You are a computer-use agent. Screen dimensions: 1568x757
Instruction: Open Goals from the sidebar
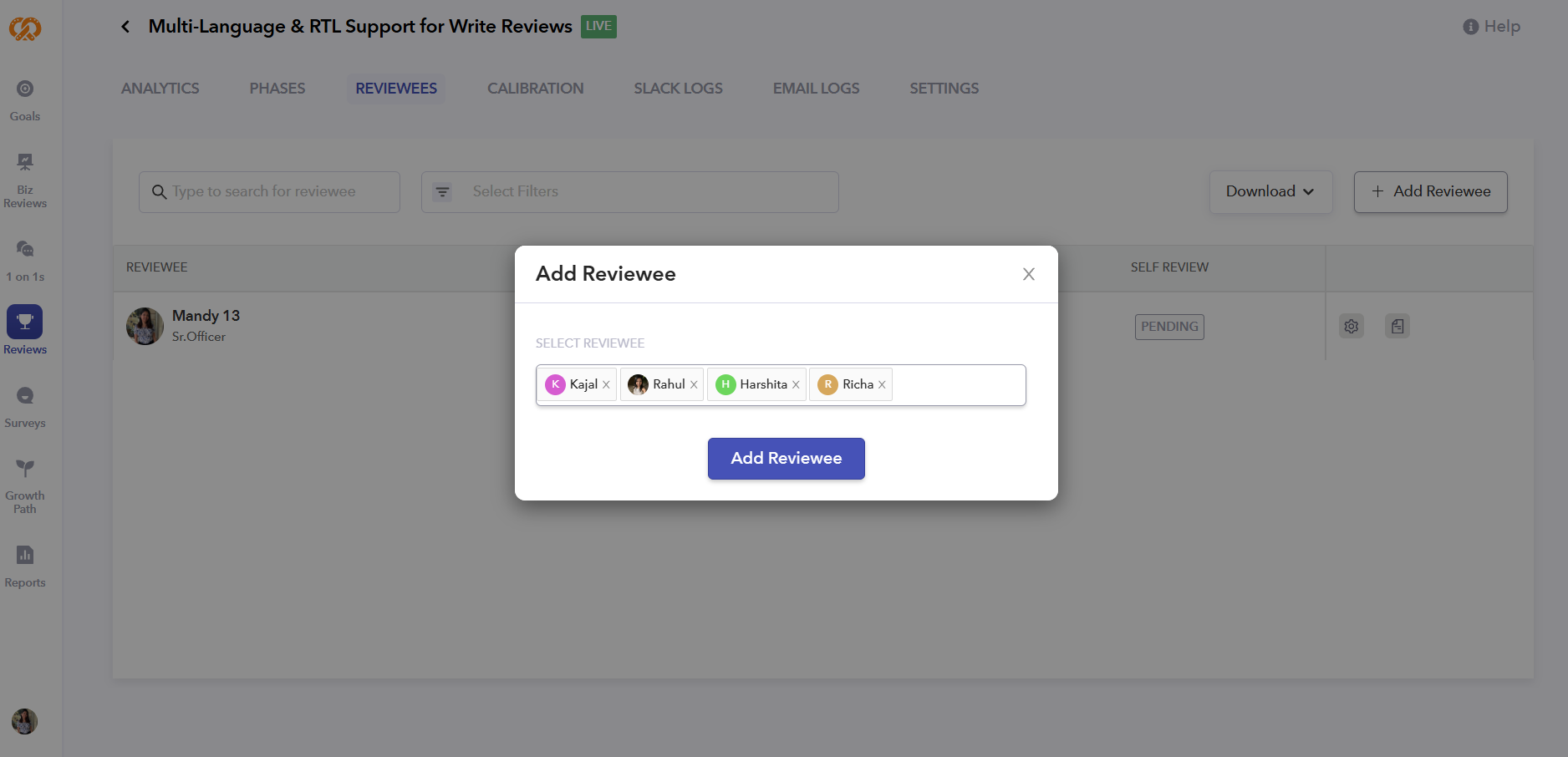[25, 99]
